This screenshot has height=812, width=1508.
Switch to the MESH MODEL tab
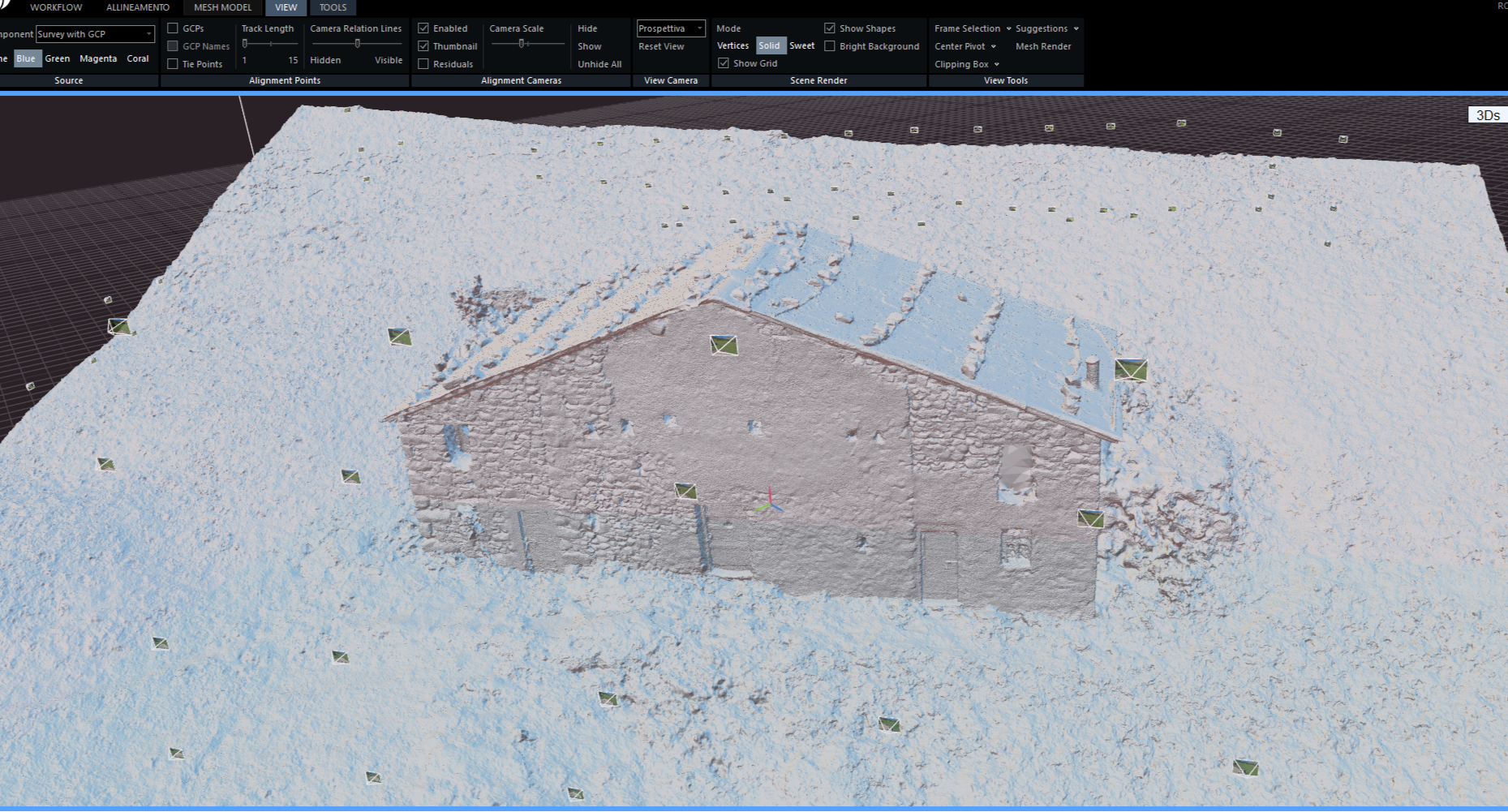pyautogui.click(x=222, y=7)
